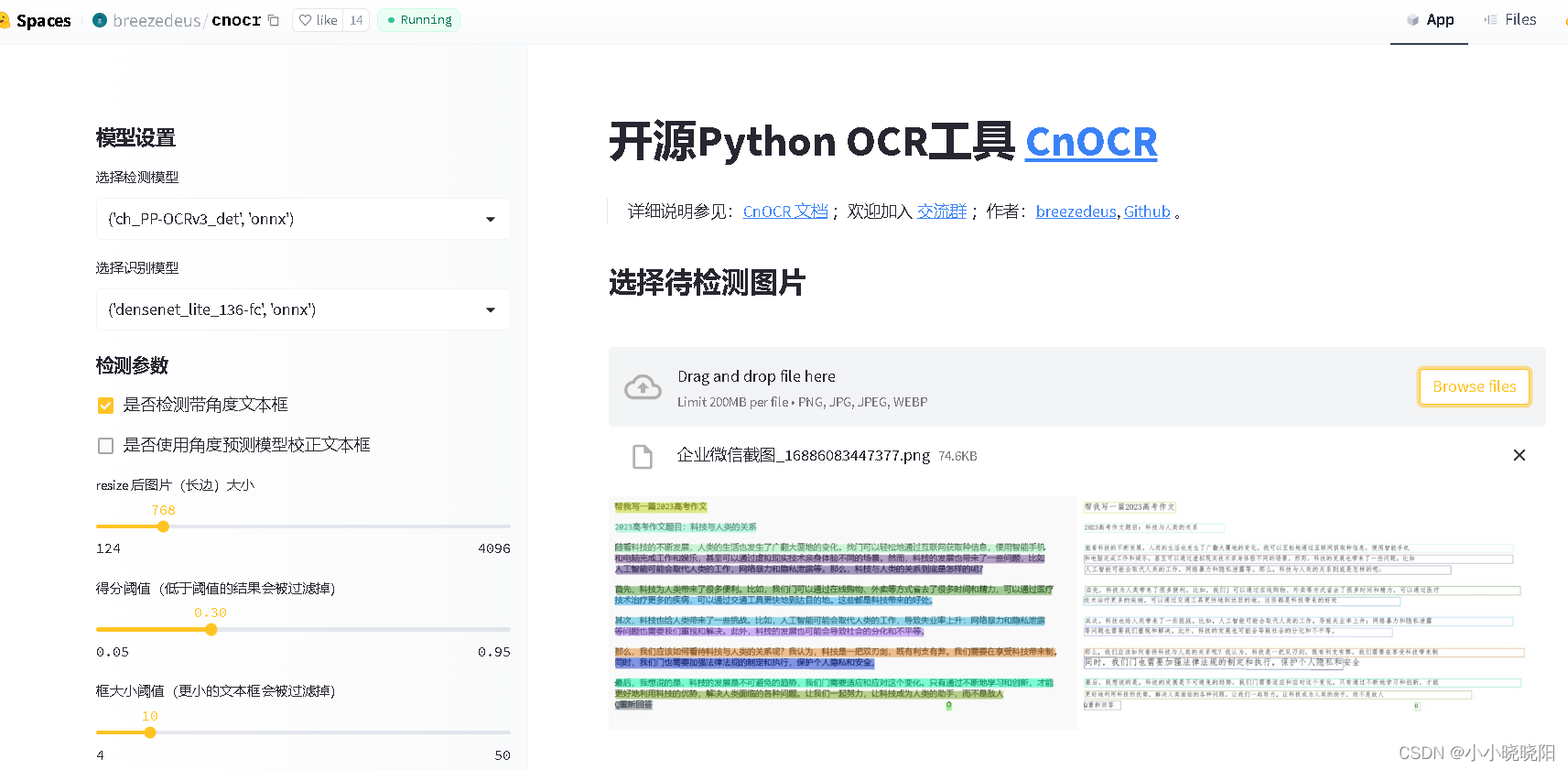
Task: Click the 74.6KB file size label
Action: click(957, 456)
